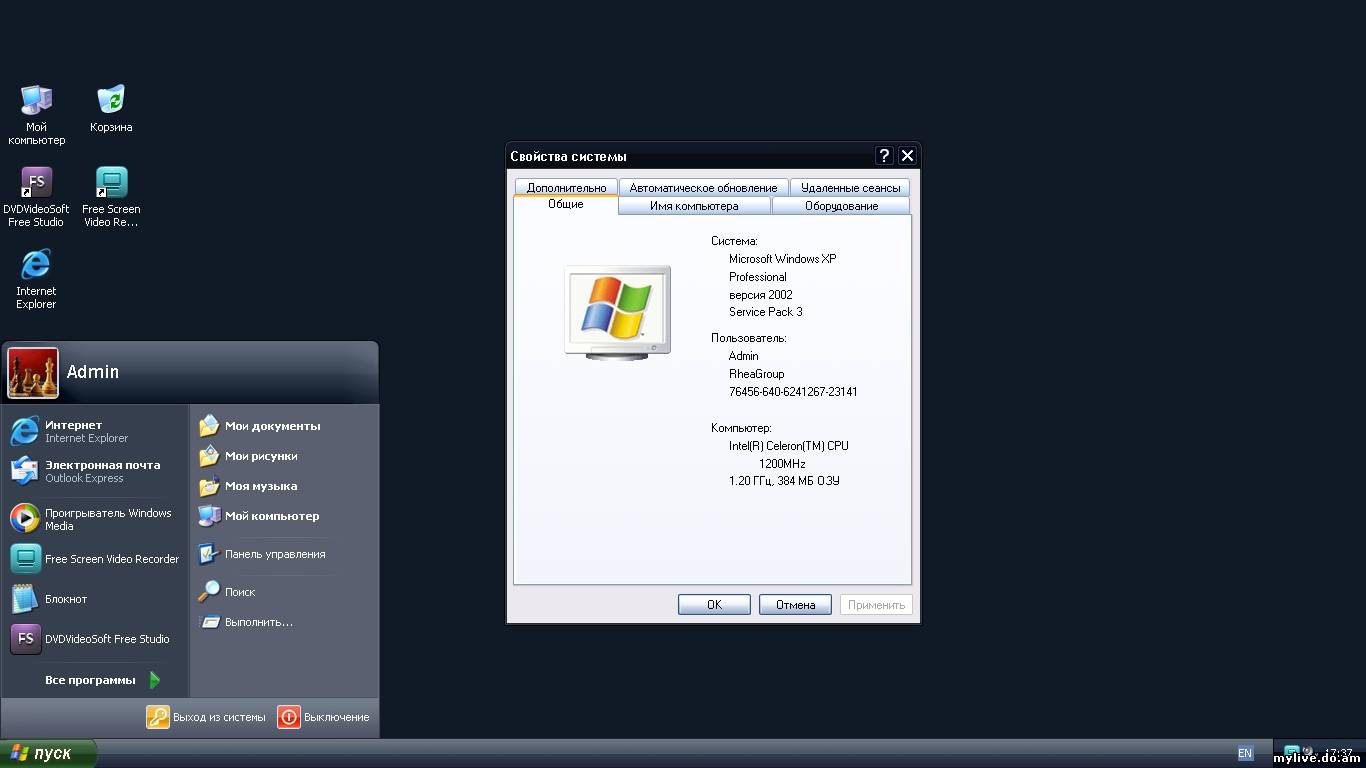The image size is (1366, 768).
Task: Open Free Screen Video Recorder desktop shortcut
Action: point(111,184)
